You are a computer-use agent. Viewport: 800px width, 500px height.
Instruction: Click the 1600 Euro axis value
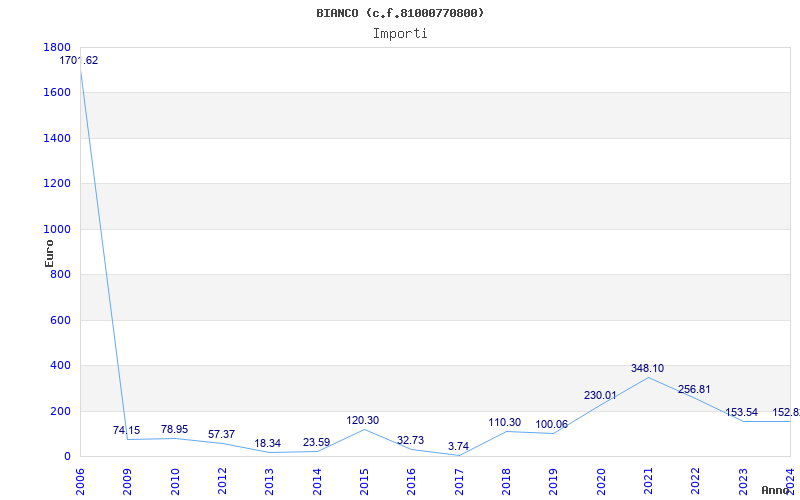[x=57, y=93]
